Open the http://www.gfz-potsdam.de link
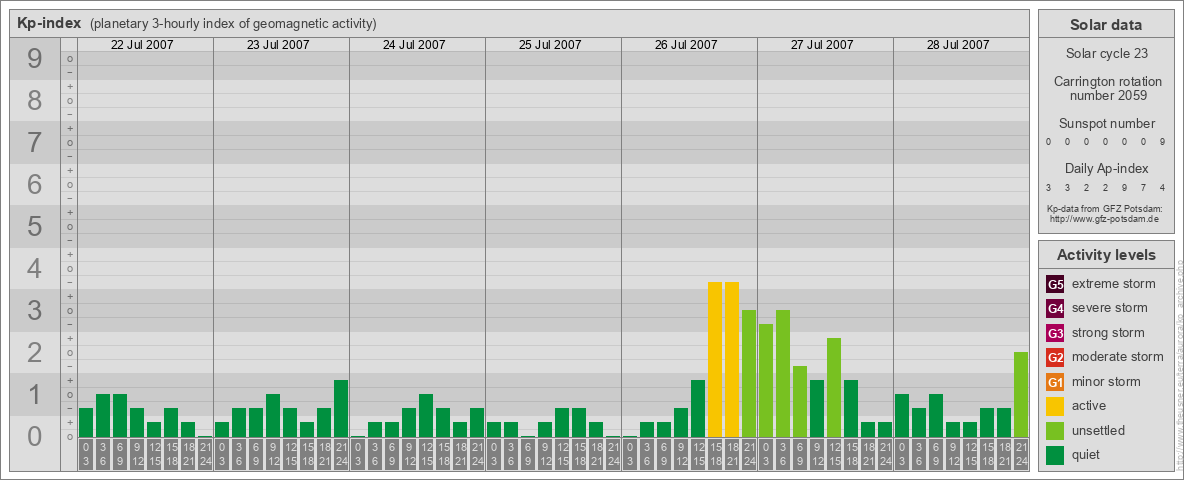Screen dimensions: 1184x480 click(x=1104, y=218)
